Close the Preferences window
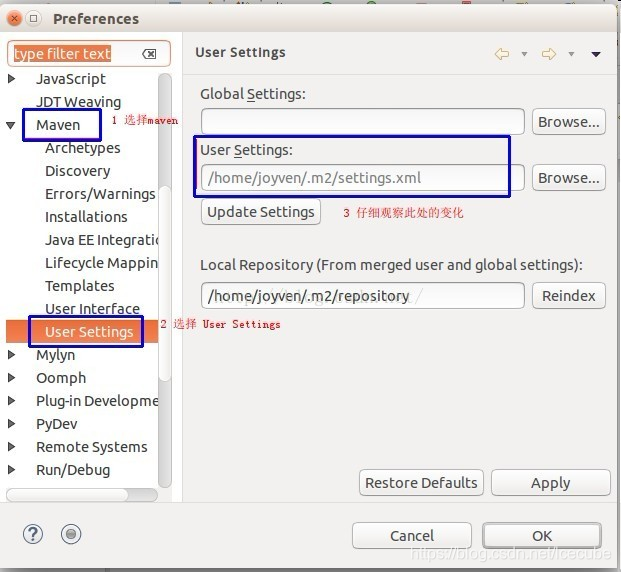 [x=14, y=18]
